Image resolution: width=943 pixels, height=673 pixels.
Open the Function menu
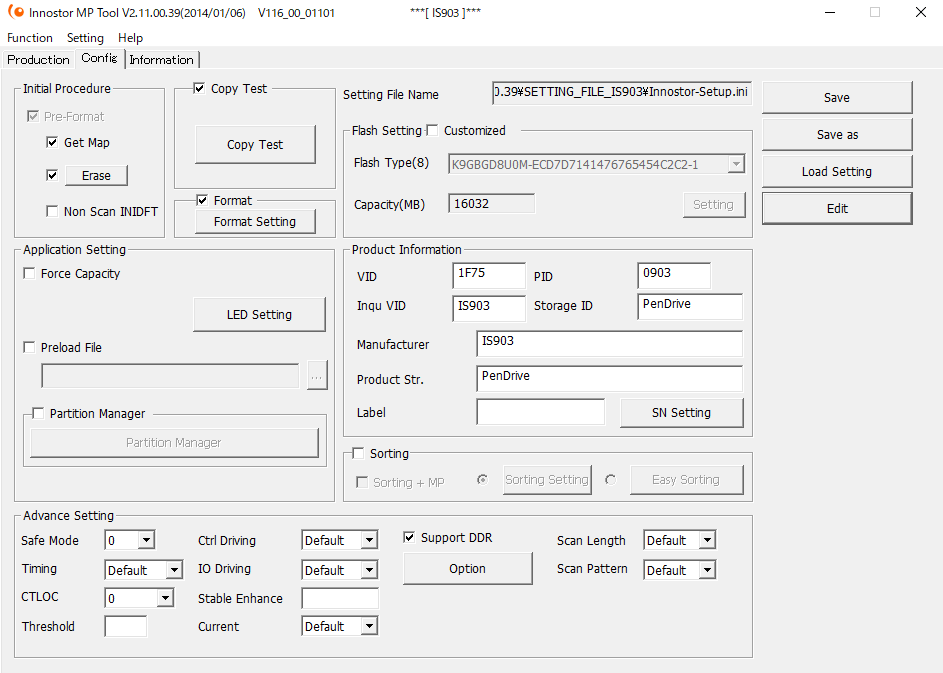tap(30, 38)
